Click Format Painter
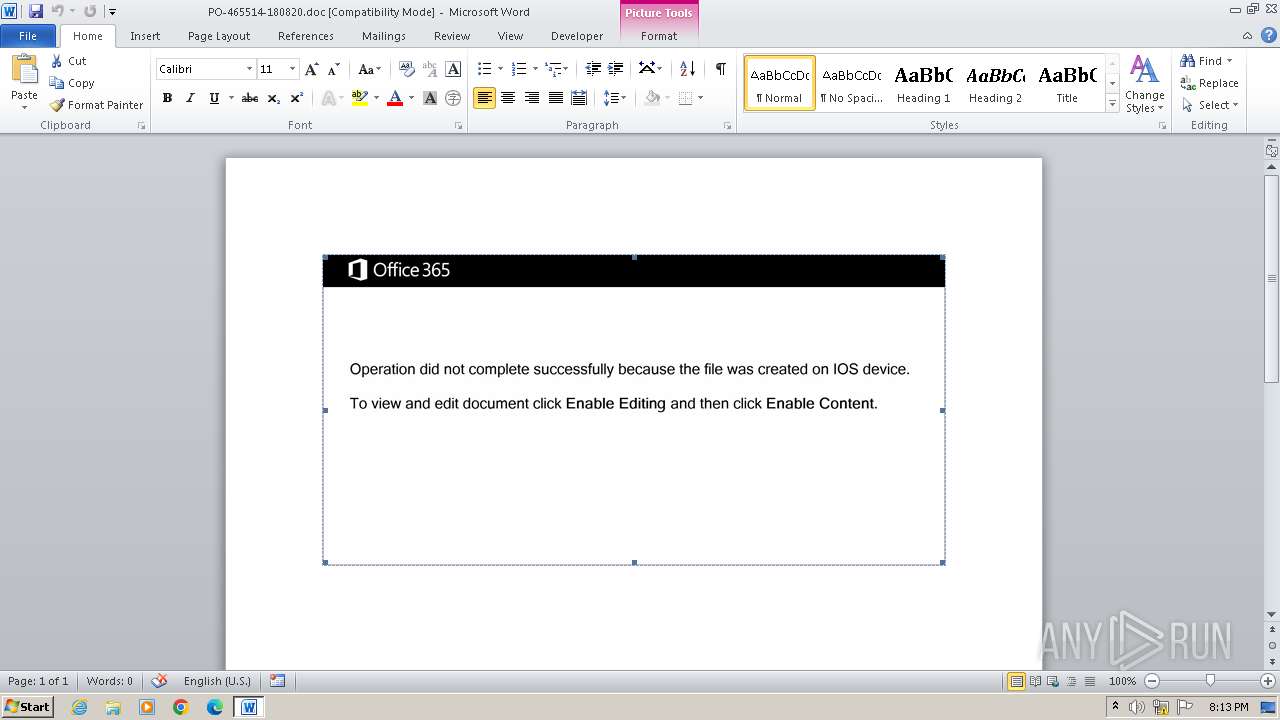Viewport: 1280px width, 720px height. (x=97, y=105)
